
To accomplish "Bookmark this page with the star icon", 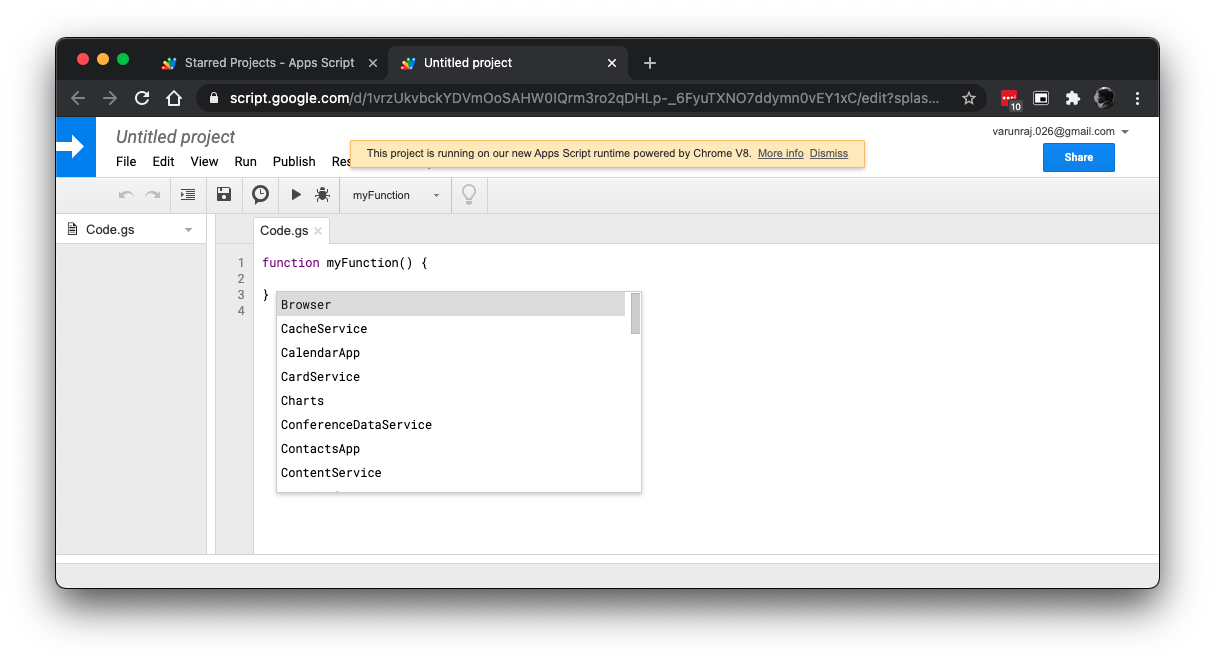I will (x=968, y=98).
